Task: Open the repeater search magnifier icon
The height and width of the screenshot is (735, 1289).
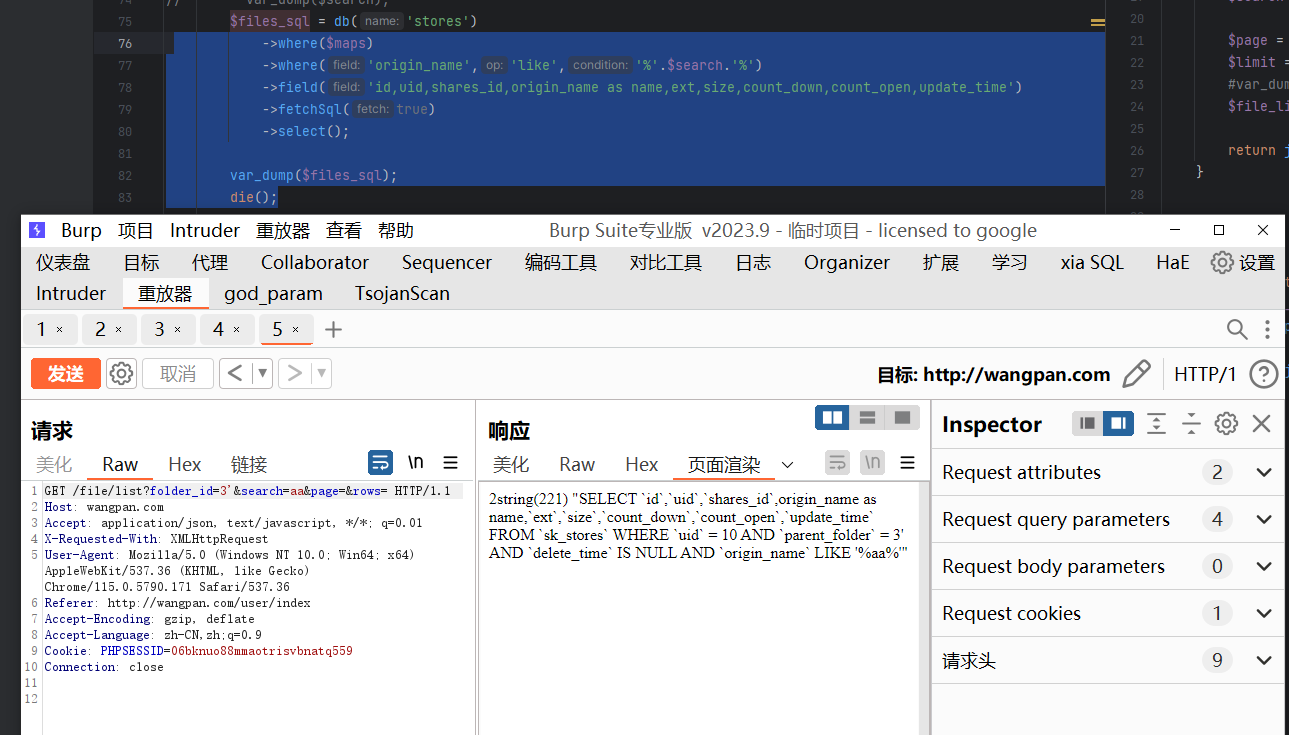Action: point(1237,329)
